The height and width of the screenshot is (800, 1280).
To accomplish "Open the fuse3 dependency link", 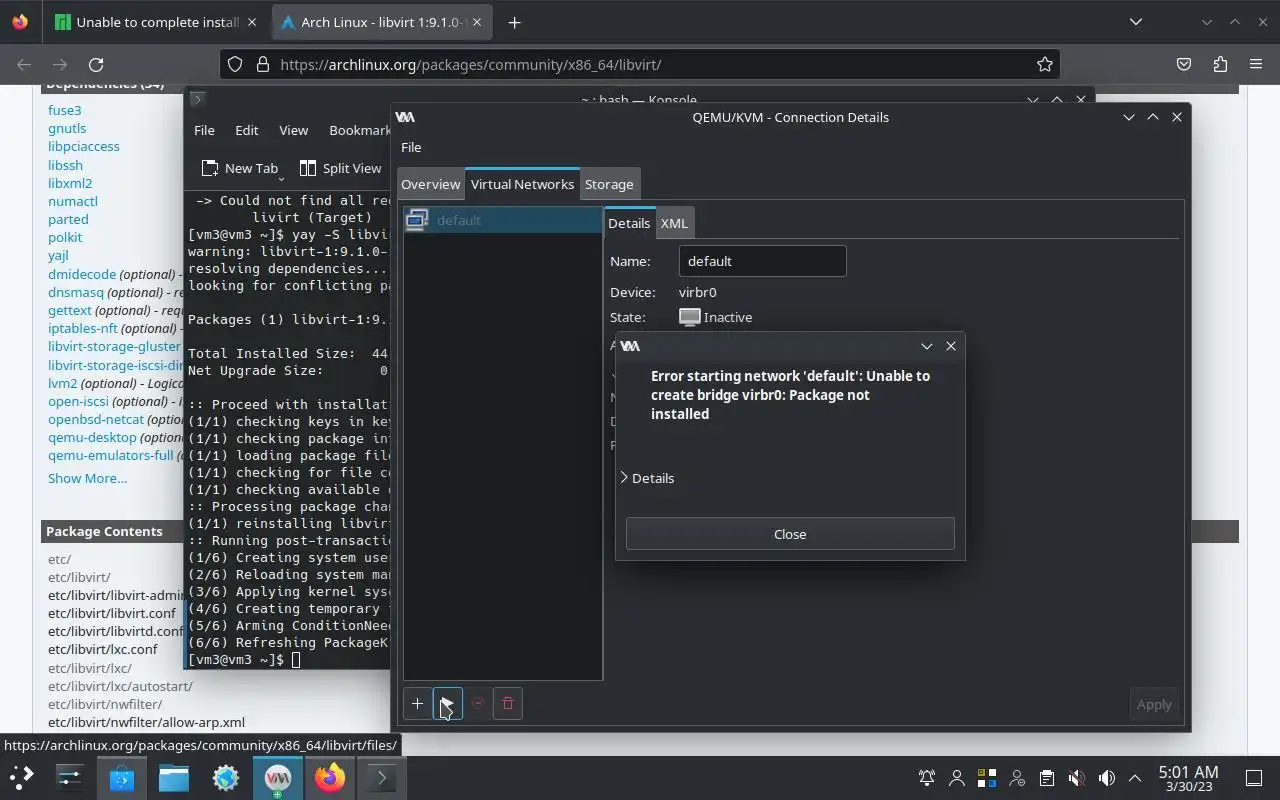I will pos(65,110).
